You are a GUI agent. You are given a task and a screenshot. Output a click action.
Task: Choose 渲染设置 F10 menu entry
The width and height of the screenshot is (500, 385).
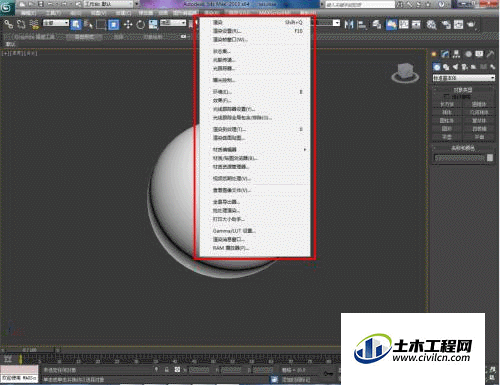[255, 31]
